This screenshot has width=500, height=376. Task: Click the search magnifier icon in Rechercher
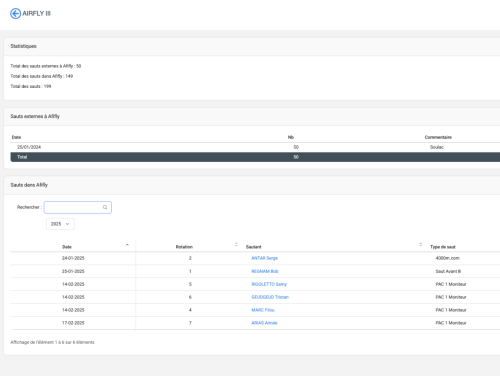click(105, 207)
